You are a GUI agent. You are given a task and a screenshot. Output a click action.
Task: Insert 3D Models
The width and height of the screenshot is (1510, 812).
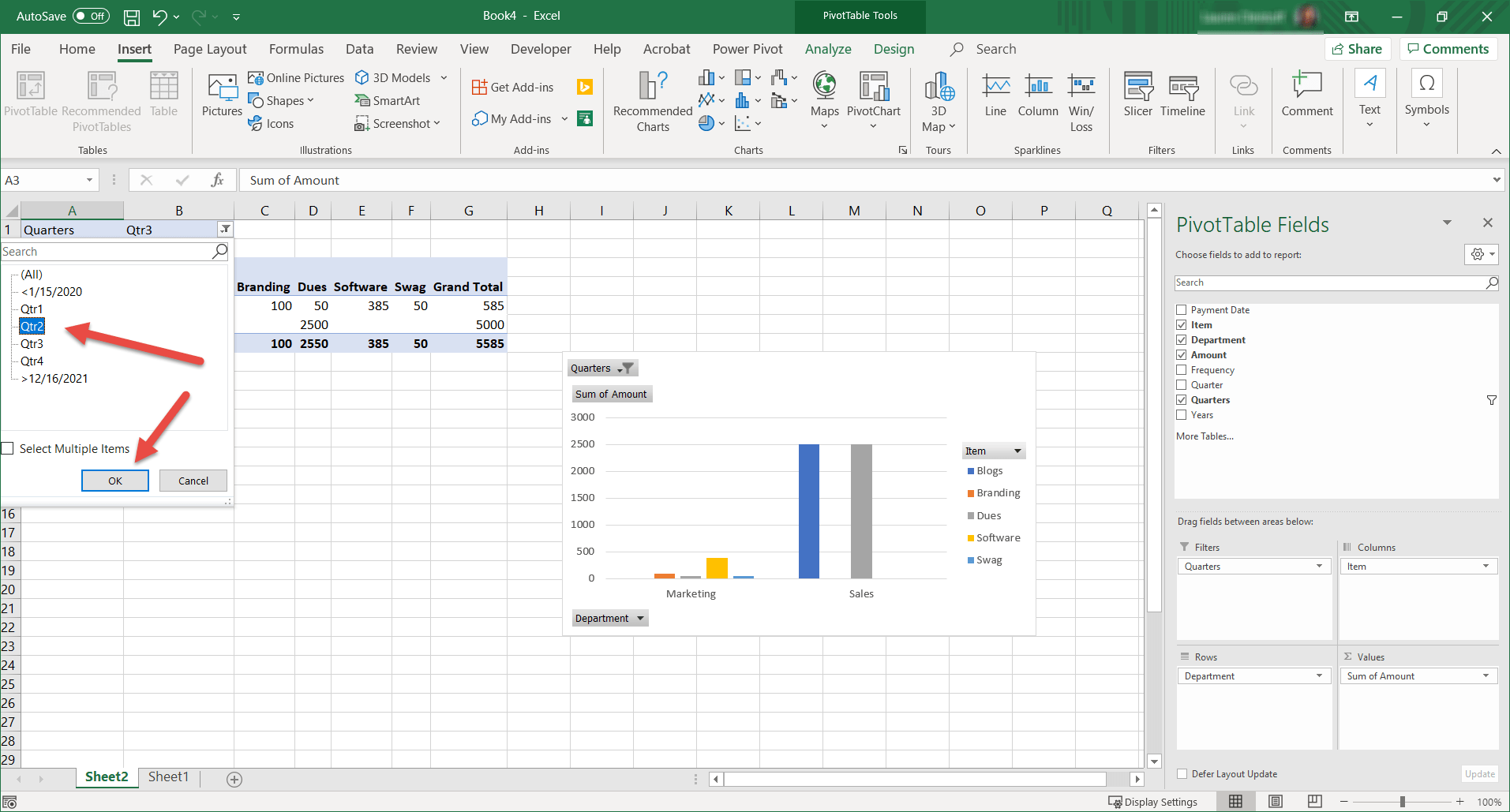click(393, 77)
